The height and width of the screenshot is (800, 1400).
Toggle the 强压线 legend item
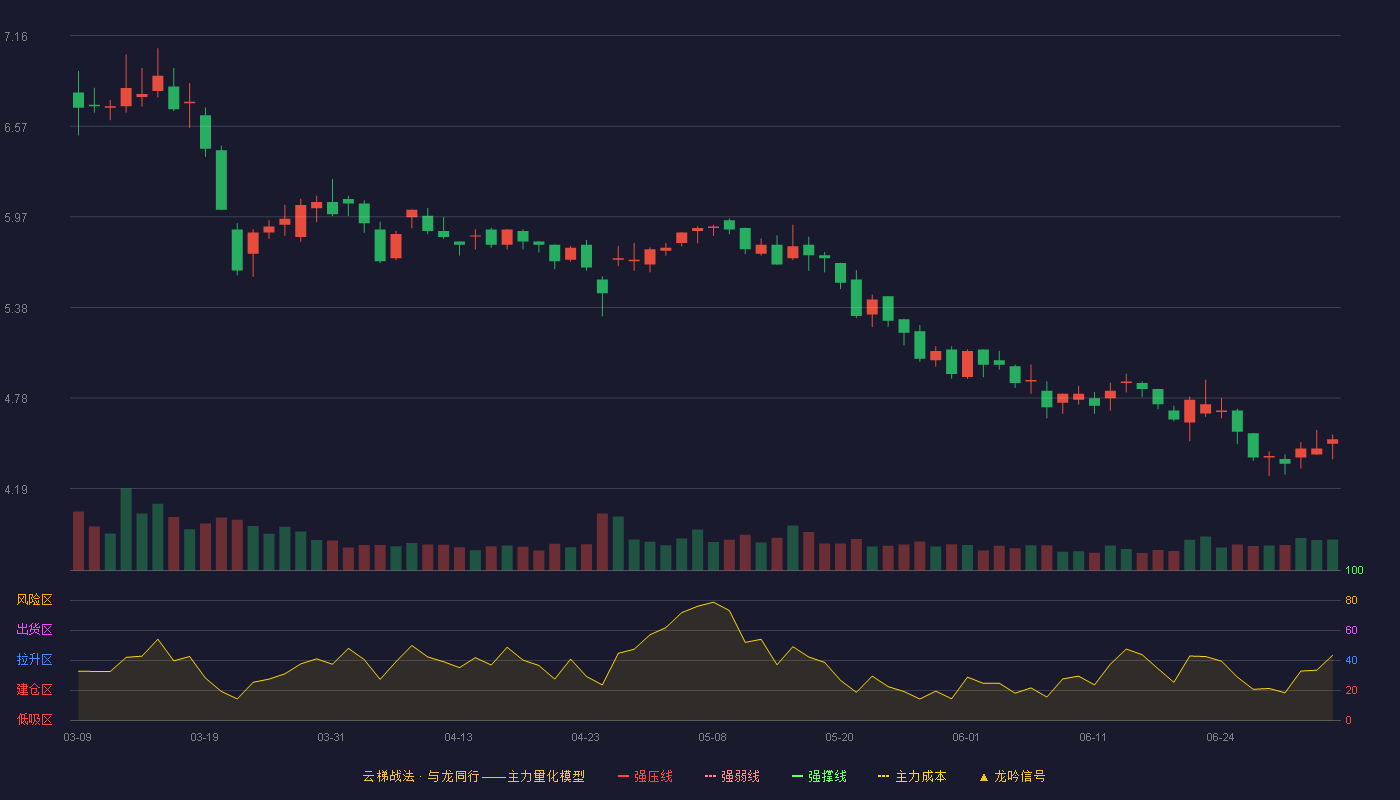coord(645,776)
